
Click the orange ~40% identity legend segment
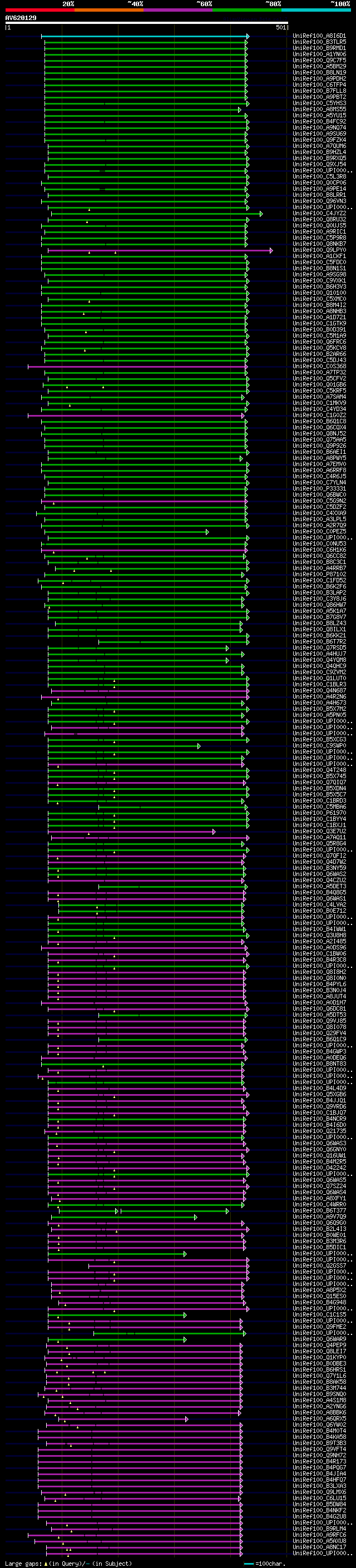tap(109, 11)
